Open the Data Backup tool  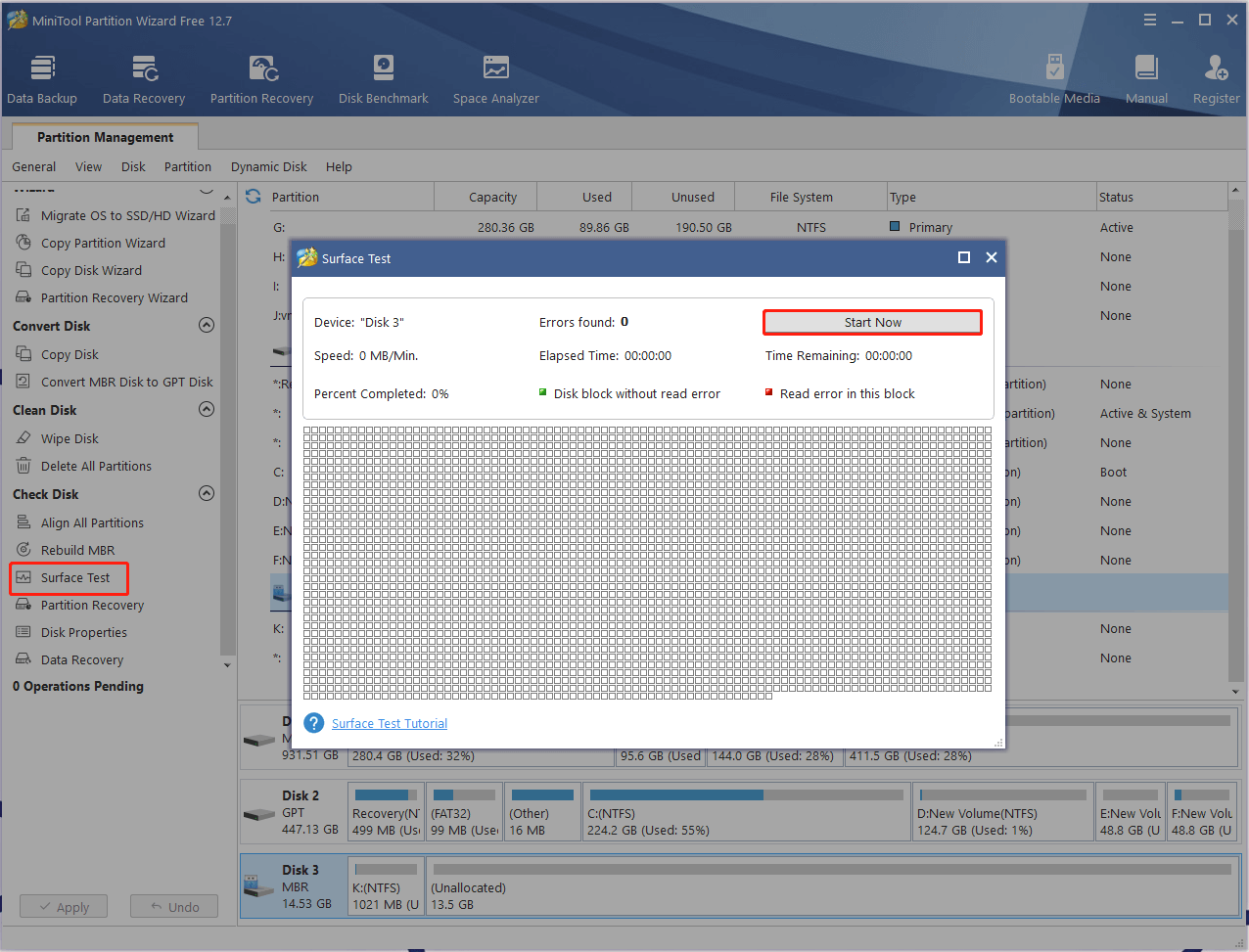pos(42,79)
